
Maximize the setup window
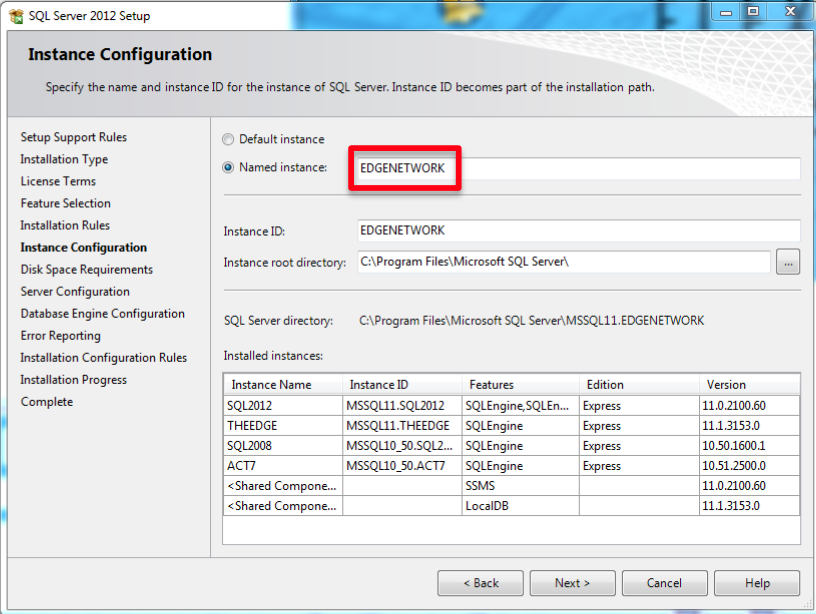click(753, 11)
